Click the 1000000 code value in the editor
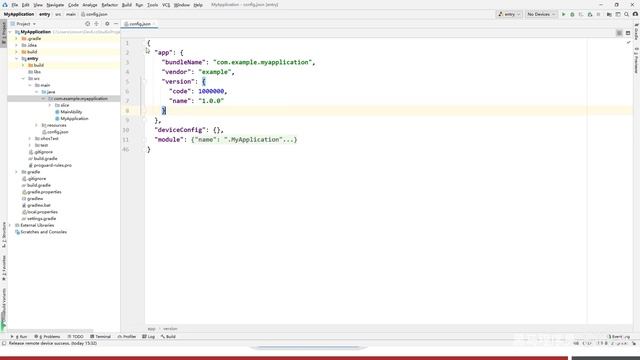The image size is (640, 360). point(211,91)
